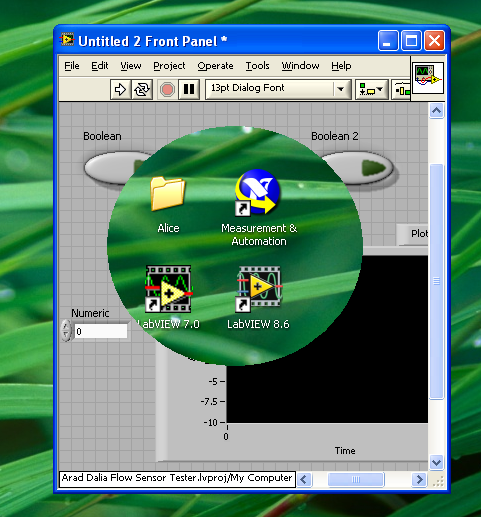Open the Tools menu
Viewport: 481px width, 517px height.
pyautogui.click(x=257, y=66)
